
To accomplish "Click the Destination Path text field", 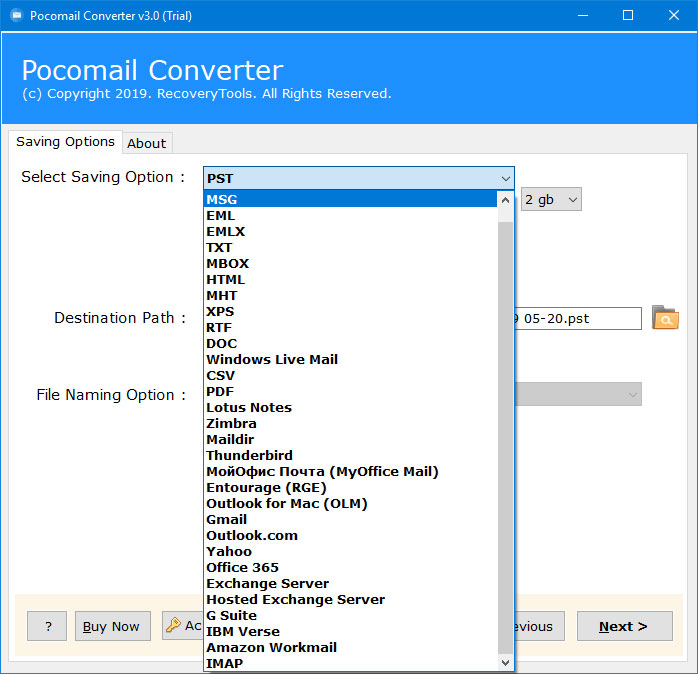I will click(578, 318).
